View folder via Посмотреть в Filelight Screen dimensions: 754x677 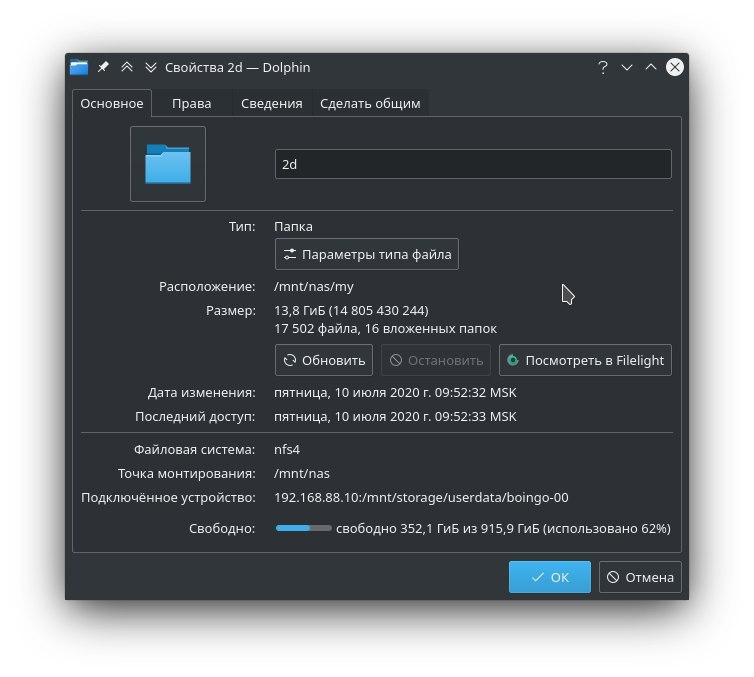(x=585, y=360)
